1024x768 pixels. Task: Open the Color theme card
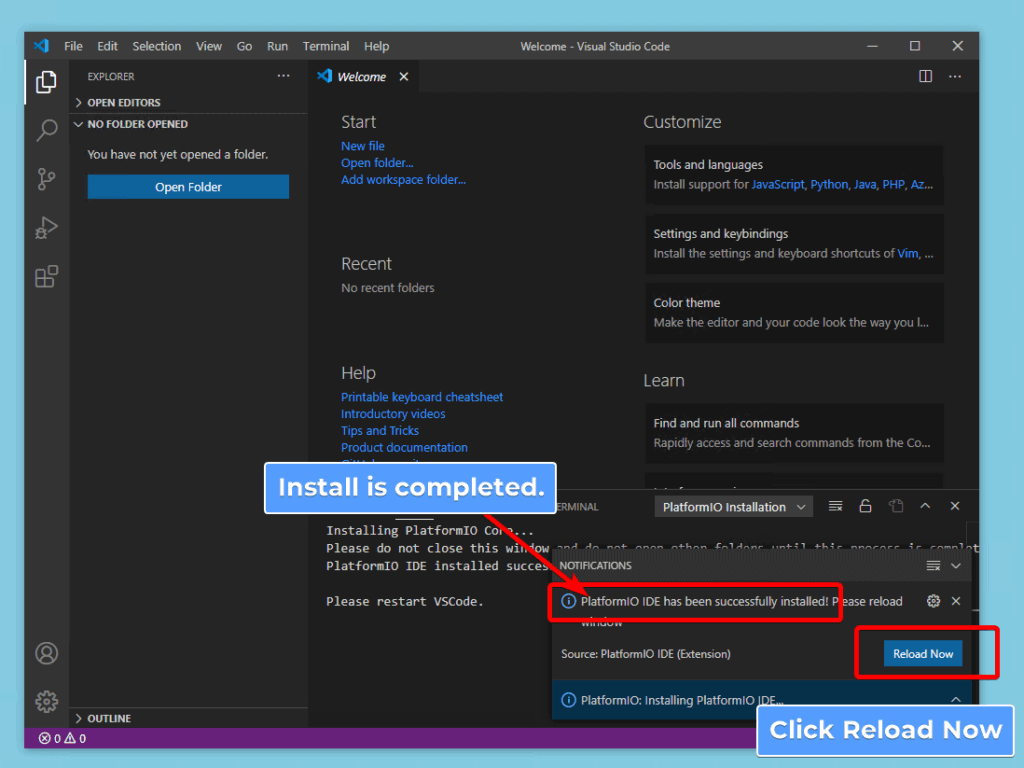tap(794, 313)
